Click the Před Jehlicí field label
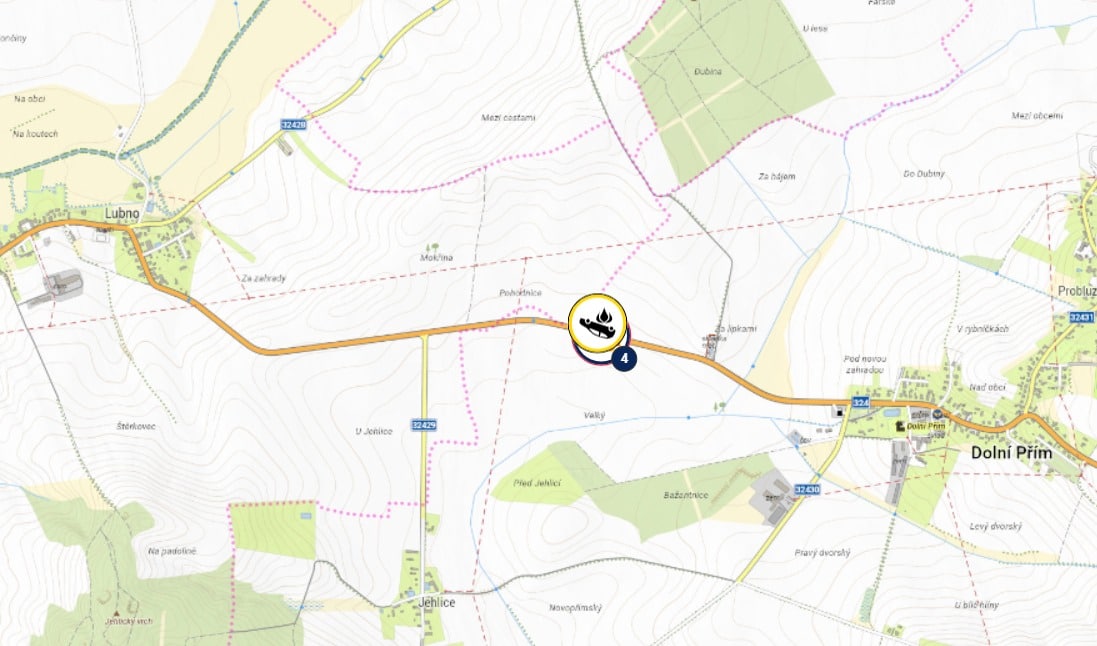 [537, 483]
